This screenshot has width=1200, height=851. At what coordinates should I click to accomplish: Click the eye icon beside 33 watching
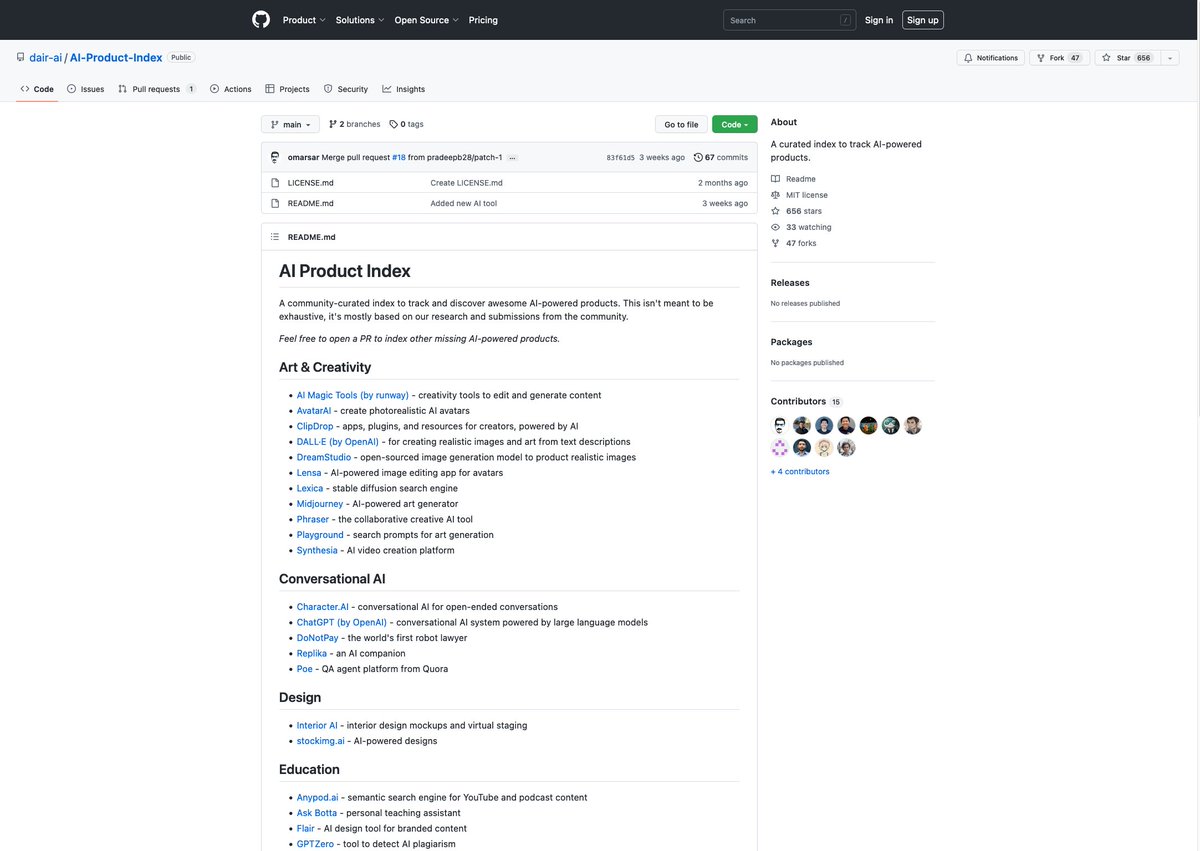coord(775,227)
